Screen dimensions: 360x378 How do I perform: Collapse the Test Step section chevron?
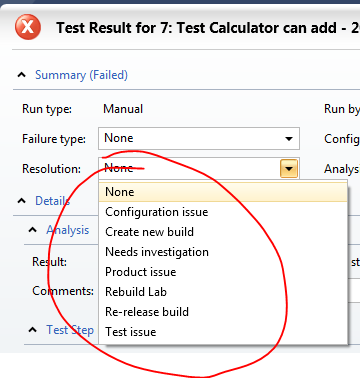click(x=33, y=330)
